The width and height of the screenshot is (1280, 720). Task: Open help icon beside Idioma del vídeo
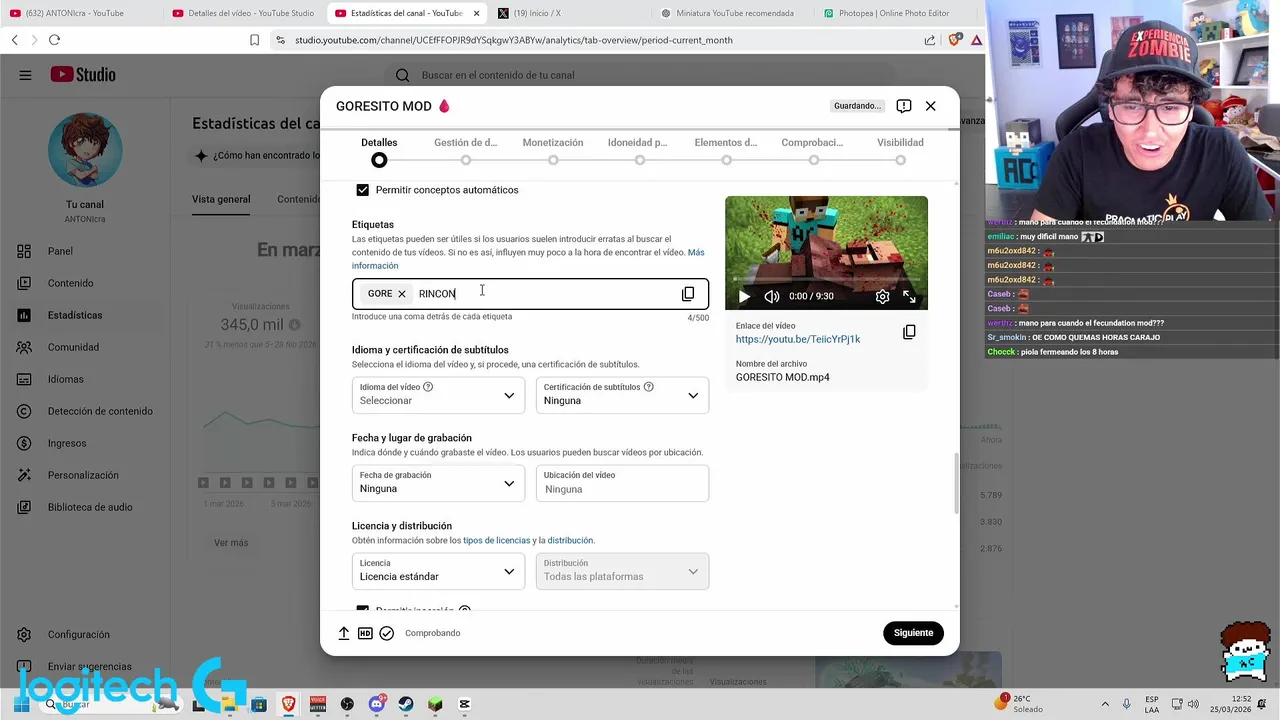click(x=428, y=387)
